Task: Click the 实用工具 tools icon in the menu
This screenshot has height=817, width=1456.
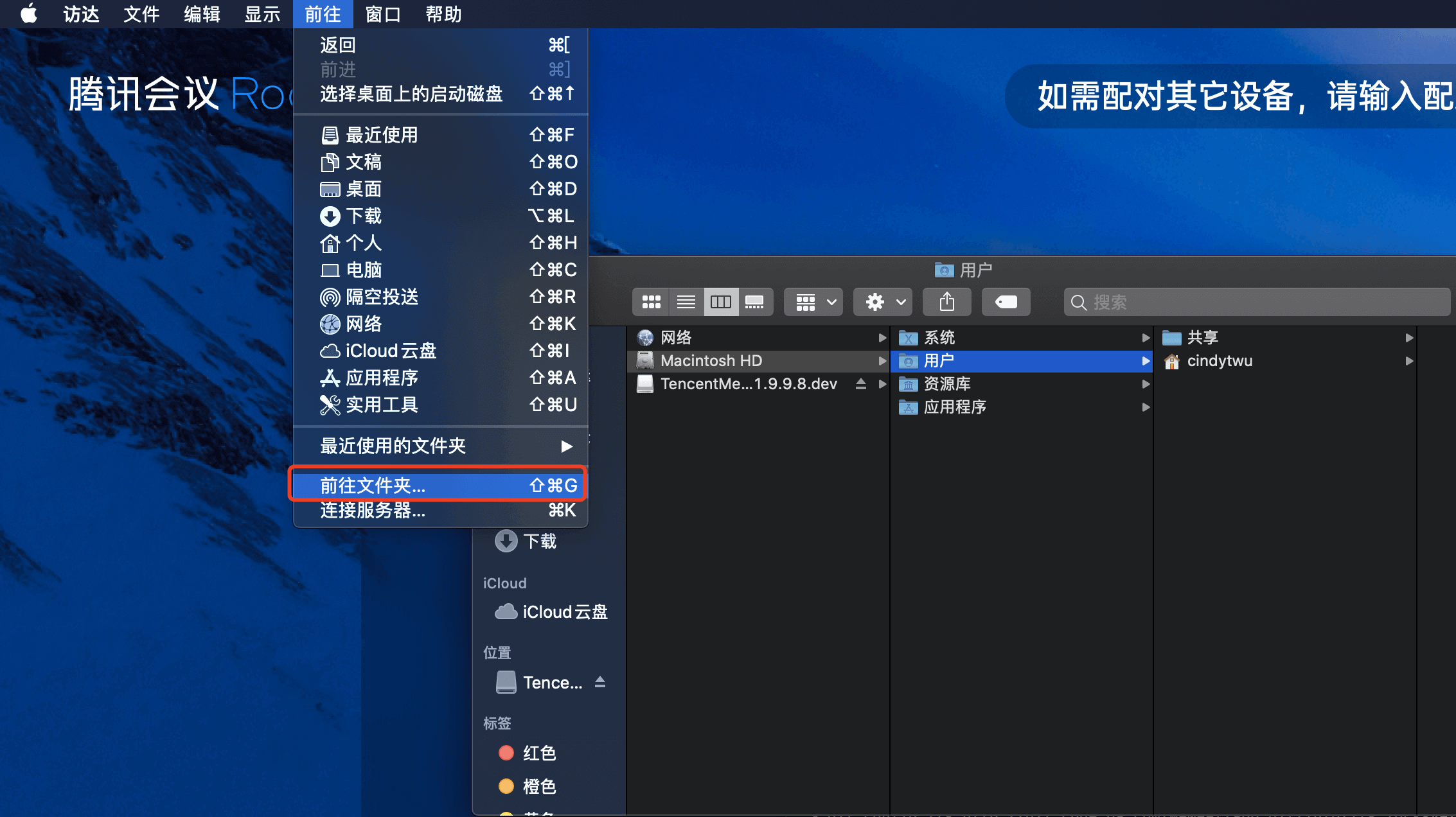Action: click(x=330, y=405)
